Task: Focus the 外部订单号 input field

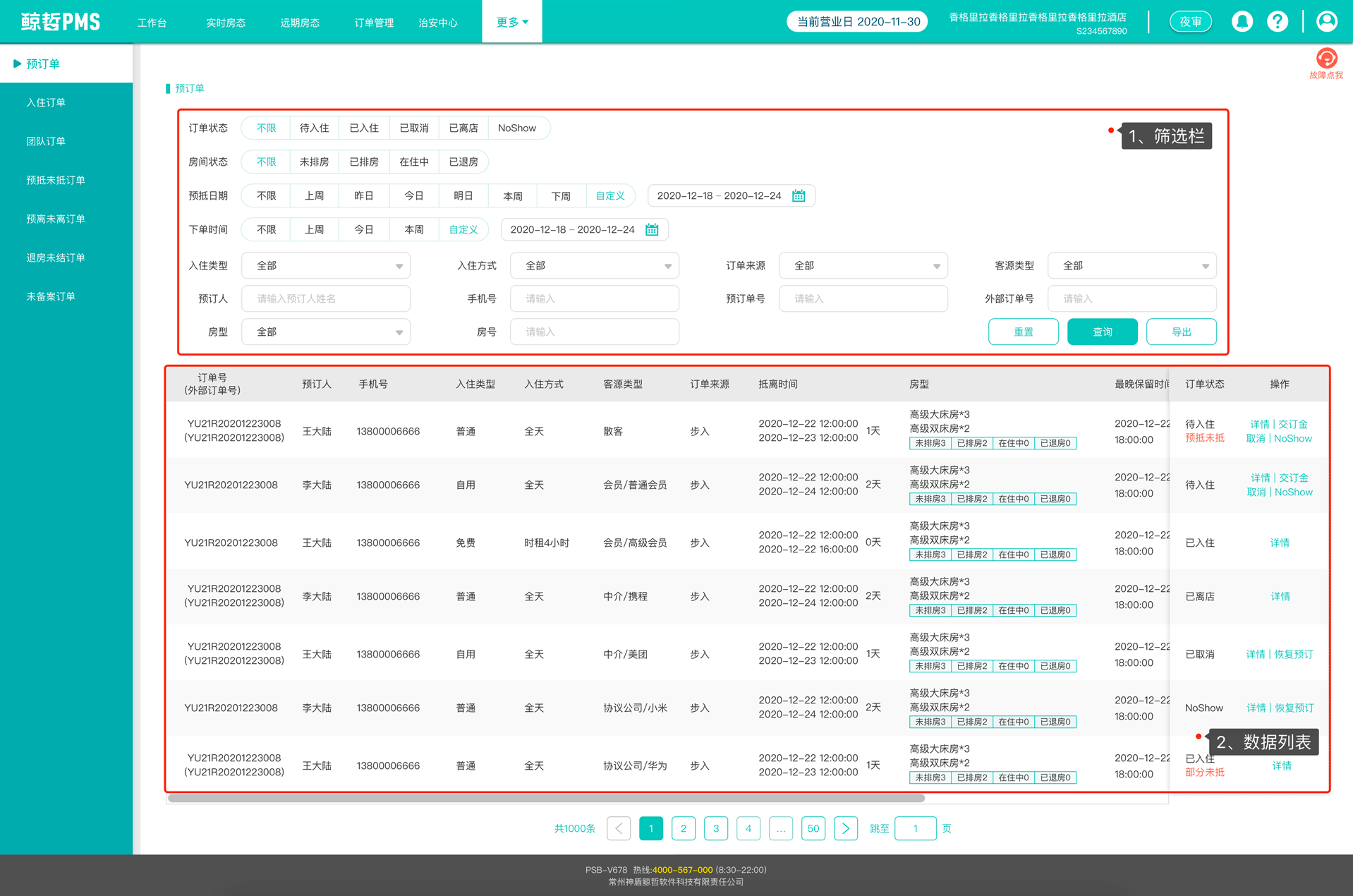Action: pyautogui.click(x=1132, y=298)
